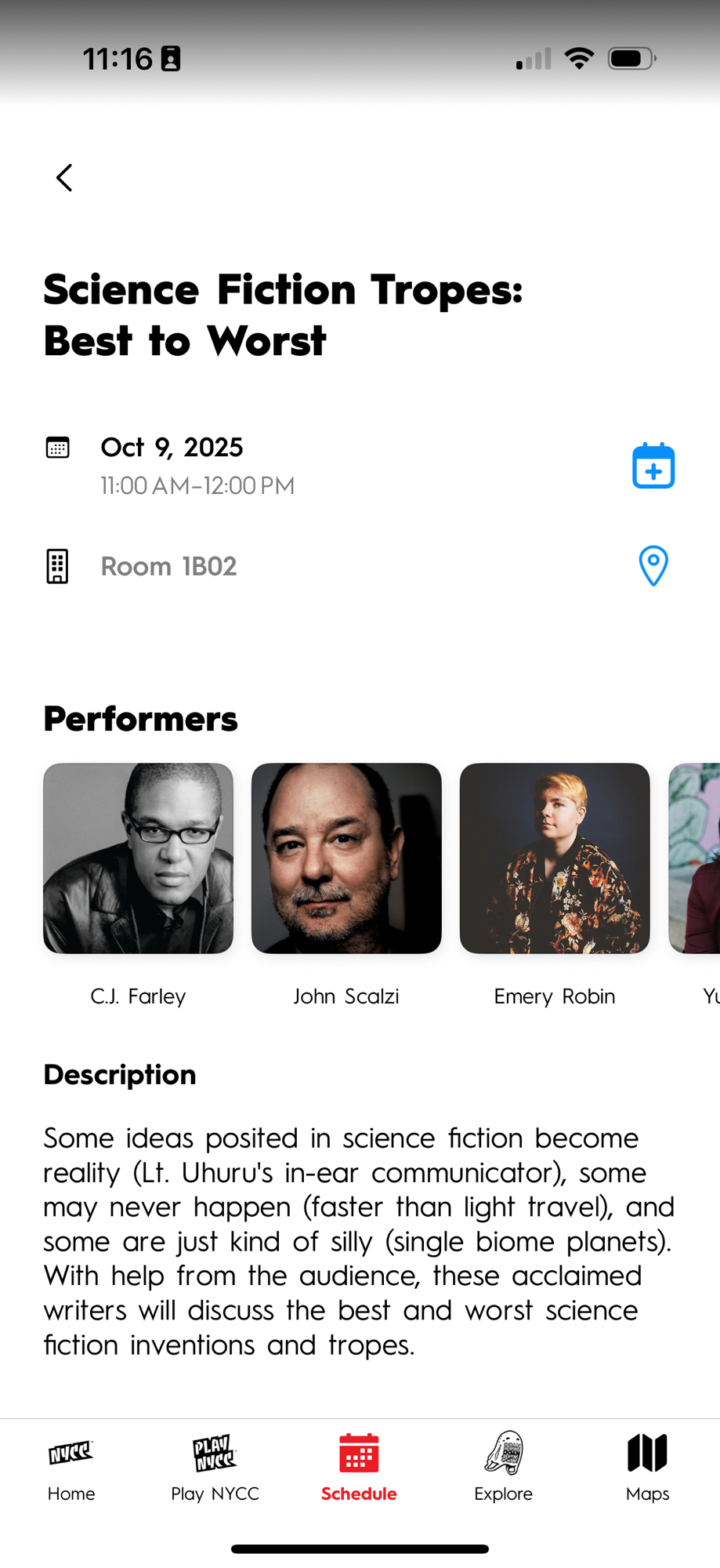Tap the small calendar icon beside date
This screenshot has height=1568, width=720.
[58, 448]
